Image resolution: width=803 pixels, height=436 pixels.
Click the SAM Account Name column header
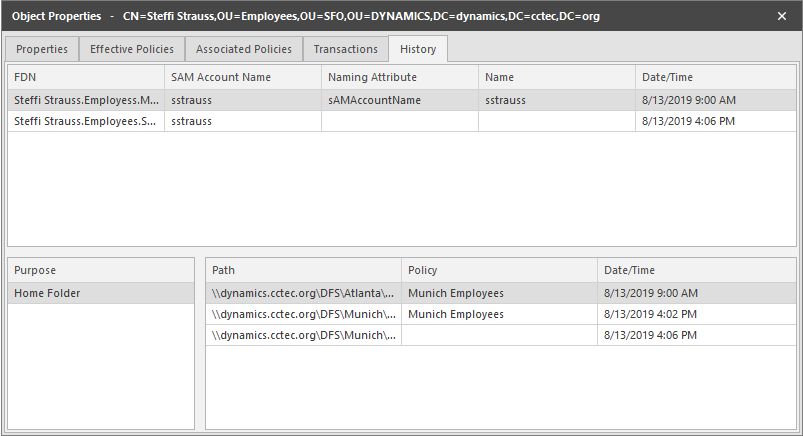coord(242,77)
